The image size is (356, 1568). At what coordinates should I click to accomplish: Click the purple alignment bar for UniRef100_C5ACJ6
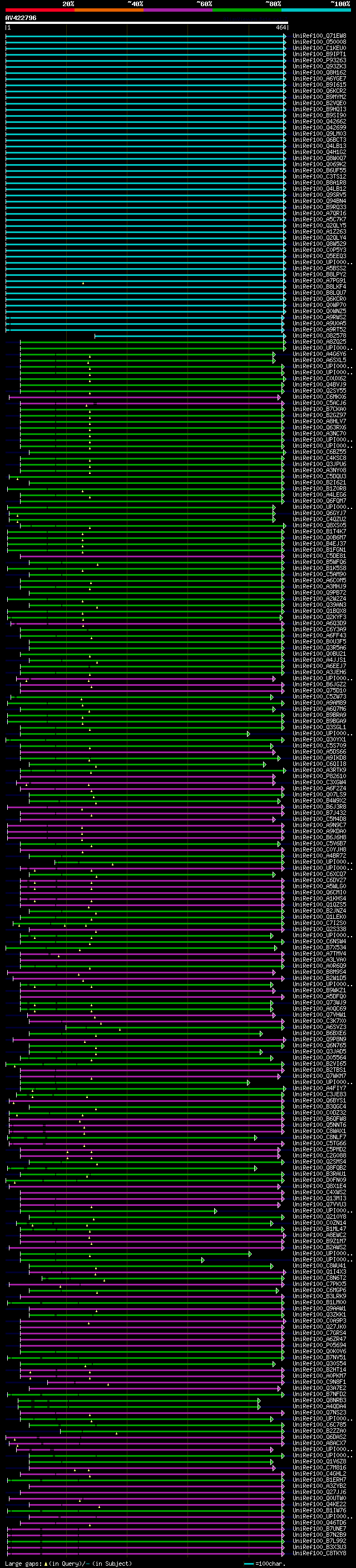pyautogui.click(x=152, y=403)
